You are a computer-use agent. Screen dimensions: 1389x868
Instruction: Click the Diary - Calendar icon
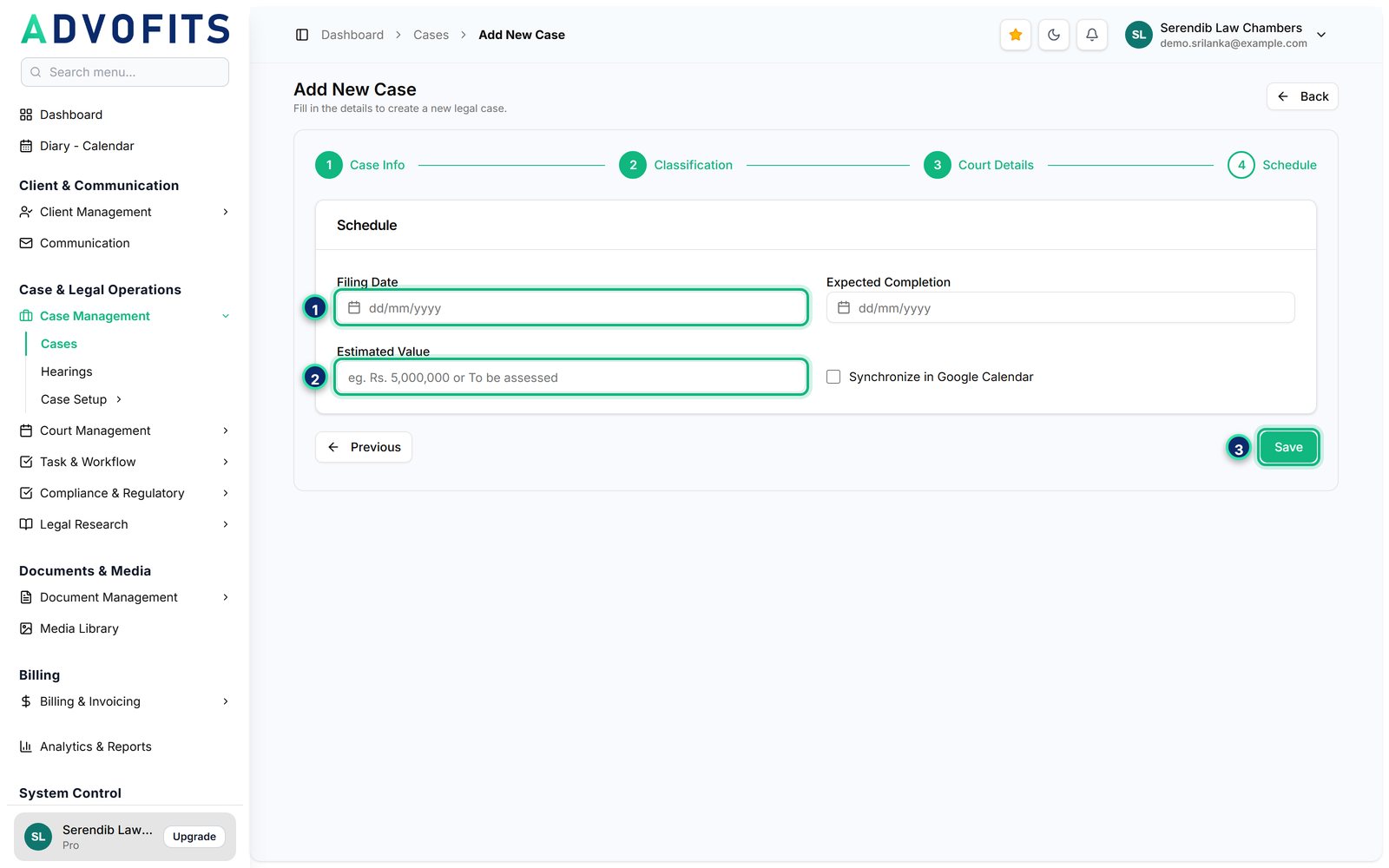coord(26,146)
